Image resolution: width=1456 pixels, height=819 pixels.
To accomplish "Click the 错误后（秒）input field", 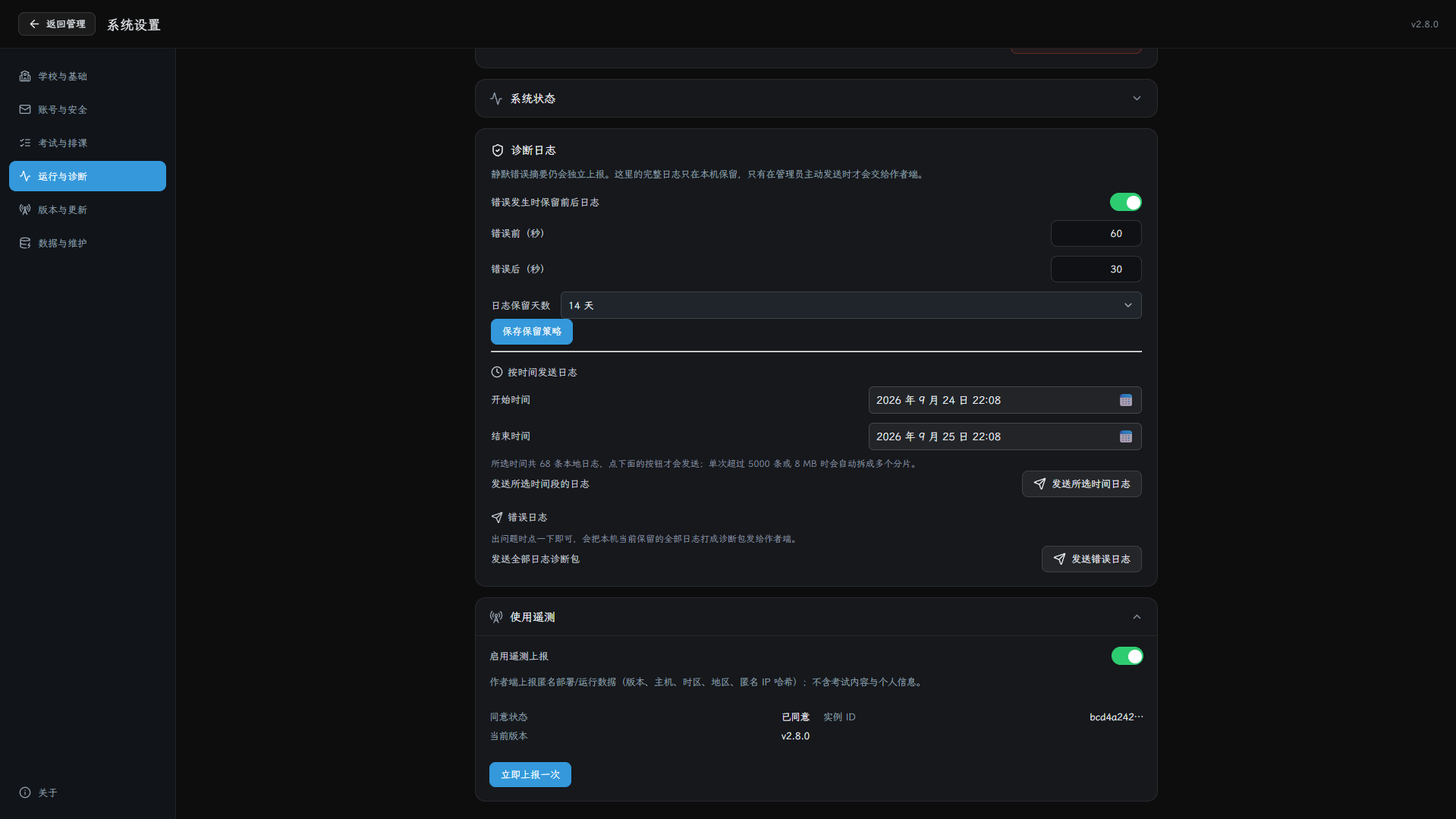I will pyautogui.click(x=1096, y=269).
